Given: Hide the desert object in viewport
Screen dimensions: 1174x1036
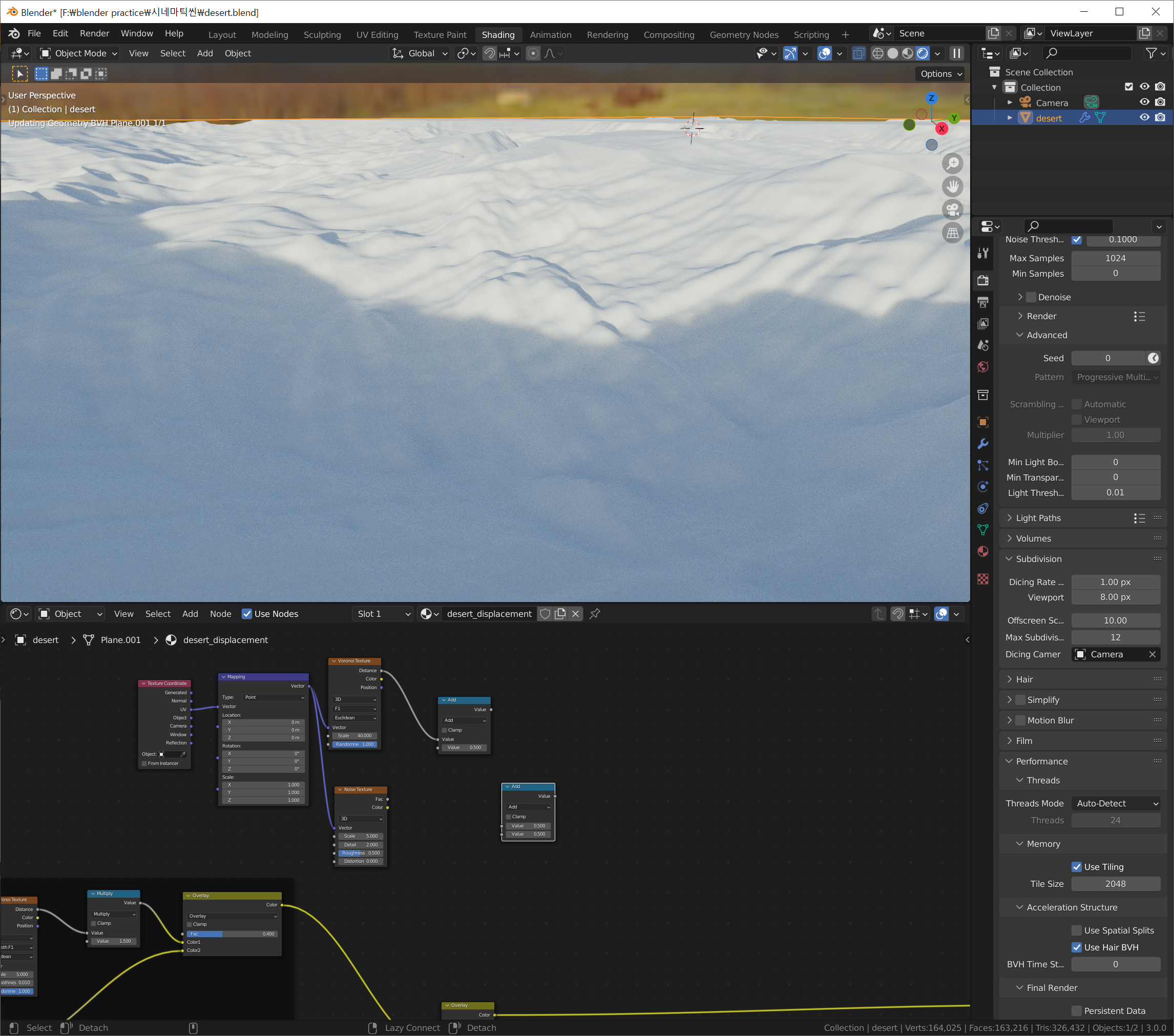Looking at the screenshot, I should [1144, 118].
